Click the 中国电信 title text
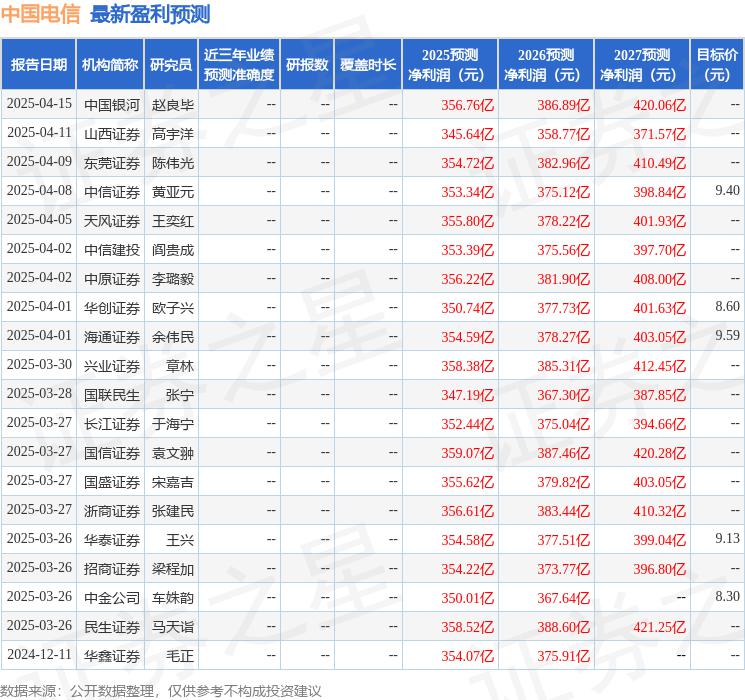 pos(40,14)
